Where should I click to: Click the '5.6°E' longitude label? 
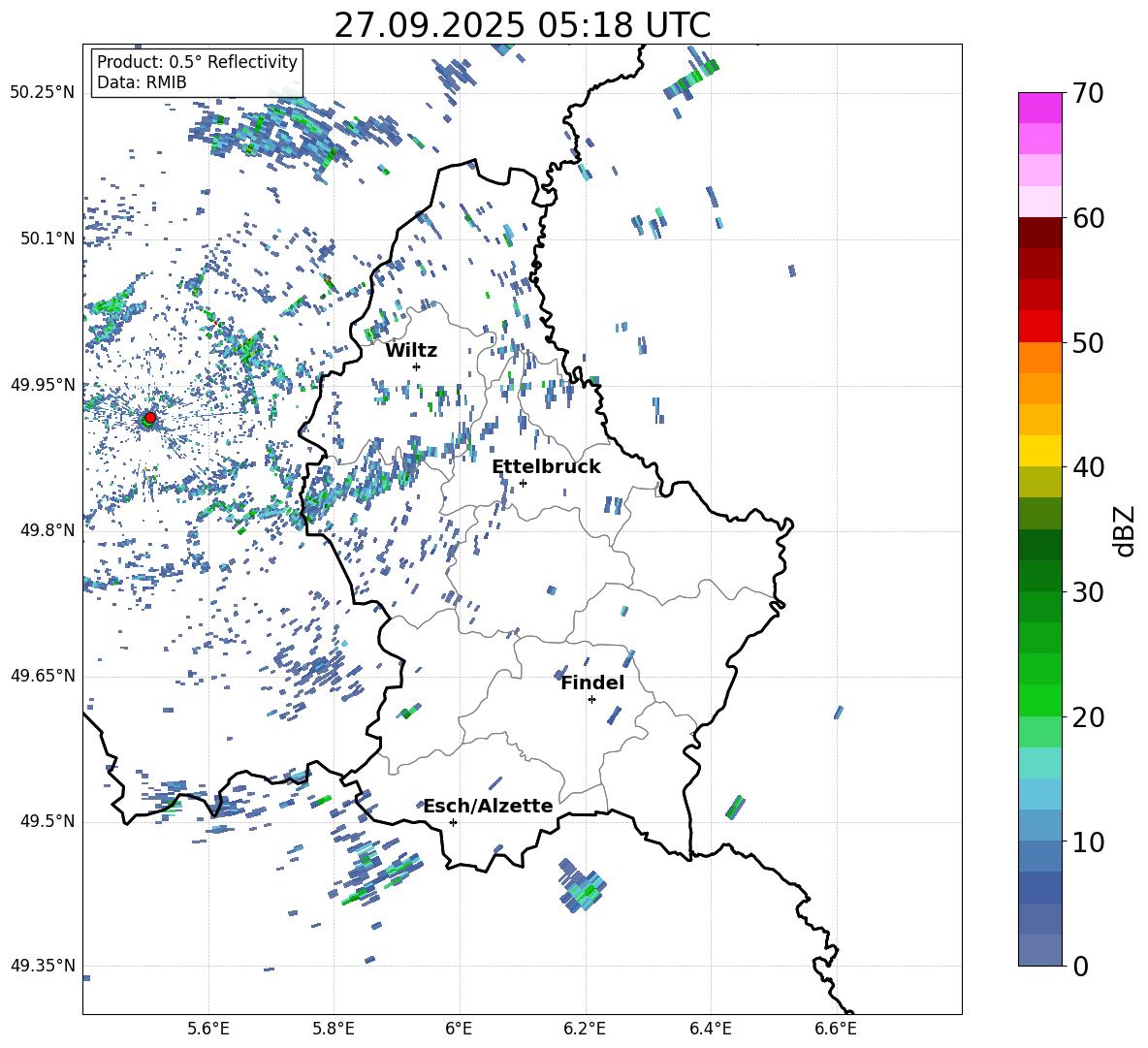pyautogui.click(x=207, y=1029)
